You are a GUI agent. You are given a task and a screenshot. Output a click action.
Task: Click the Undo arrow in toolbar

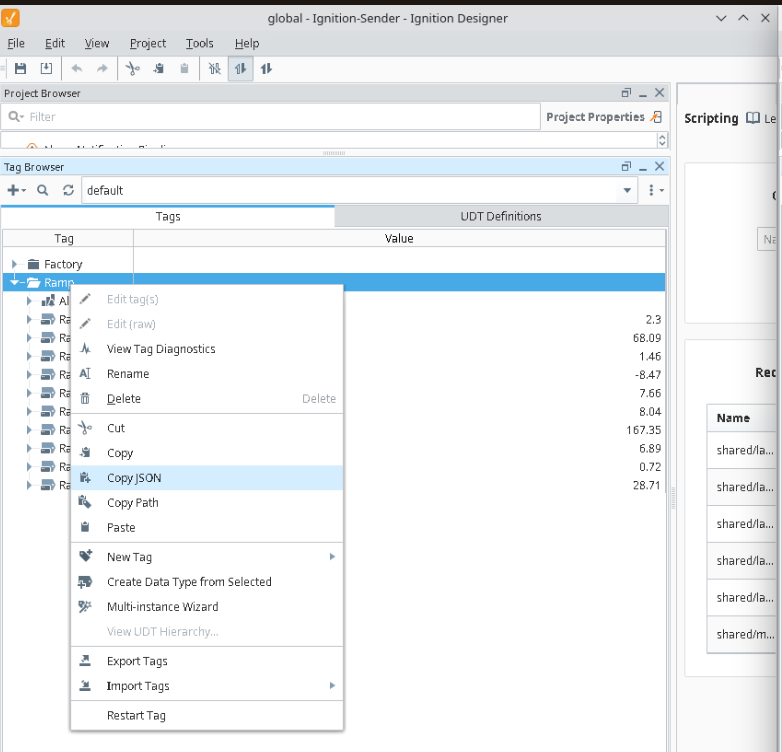click(x=76, y=68)
